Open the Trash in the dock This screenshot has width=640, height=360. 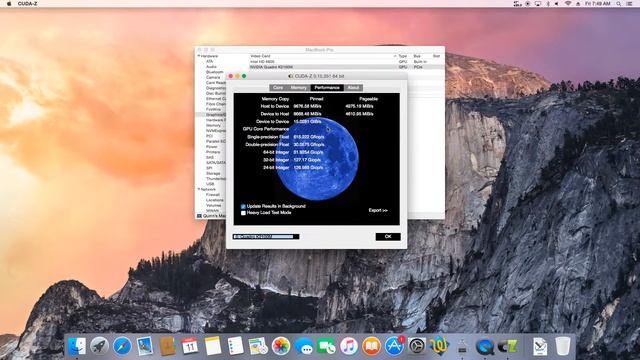[562, 347]
